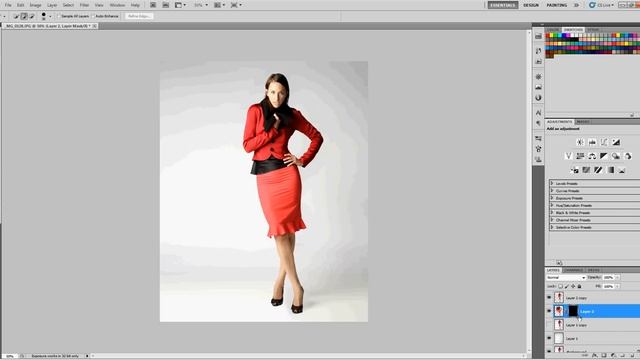Expand Black & White Presets list
This screenshot has width=640, height=360.
point(552,213)
